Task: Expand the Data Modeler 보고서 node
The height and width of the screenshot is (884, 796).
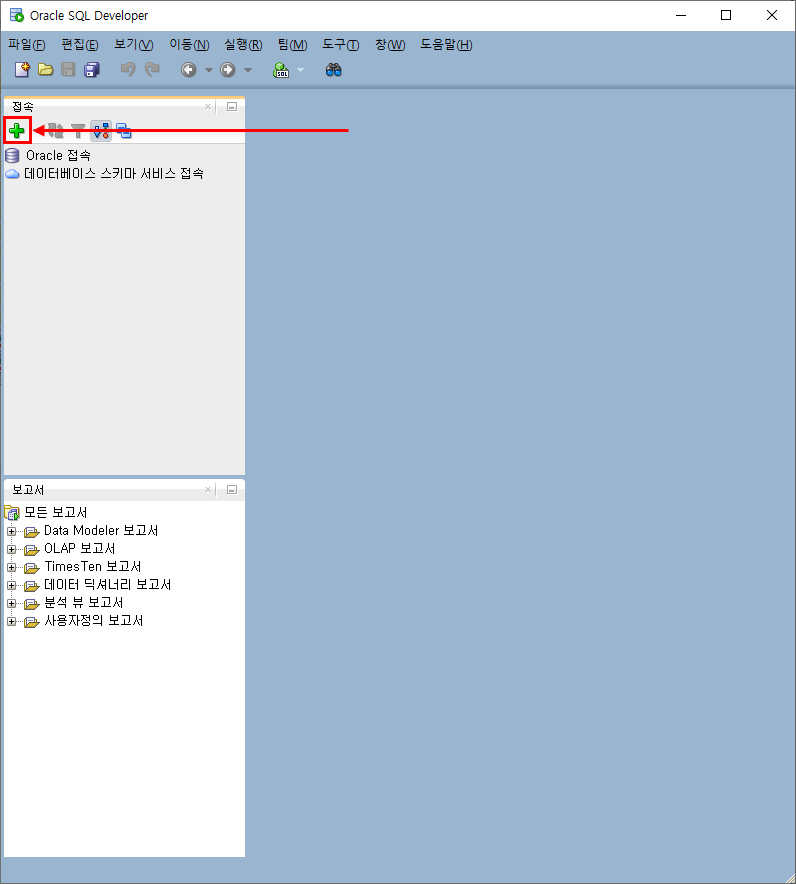Action: [x=11, y=531]
